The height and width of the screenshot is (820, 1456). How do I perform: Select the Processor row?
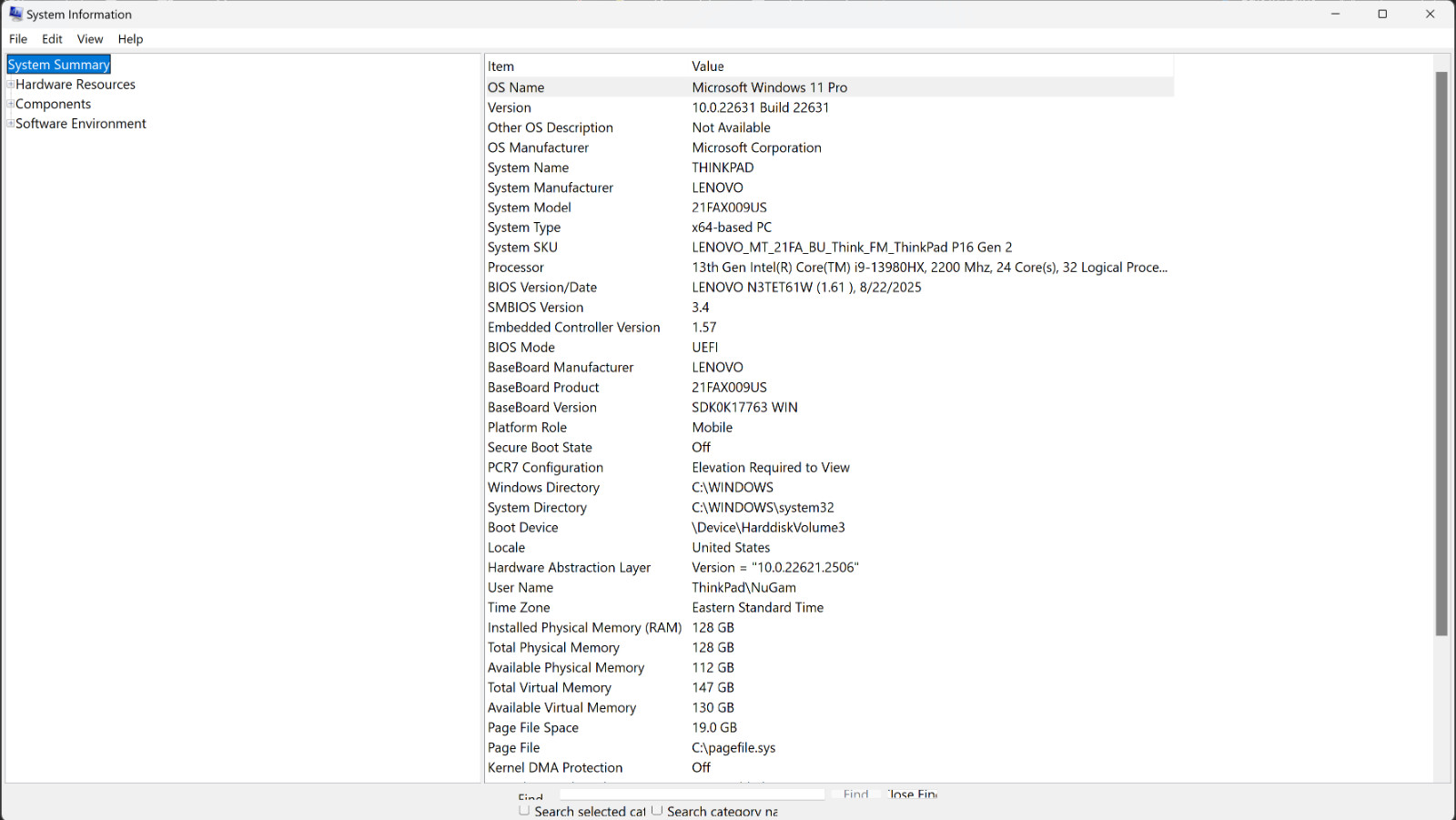pyautogui.click(x=829, y=268)
